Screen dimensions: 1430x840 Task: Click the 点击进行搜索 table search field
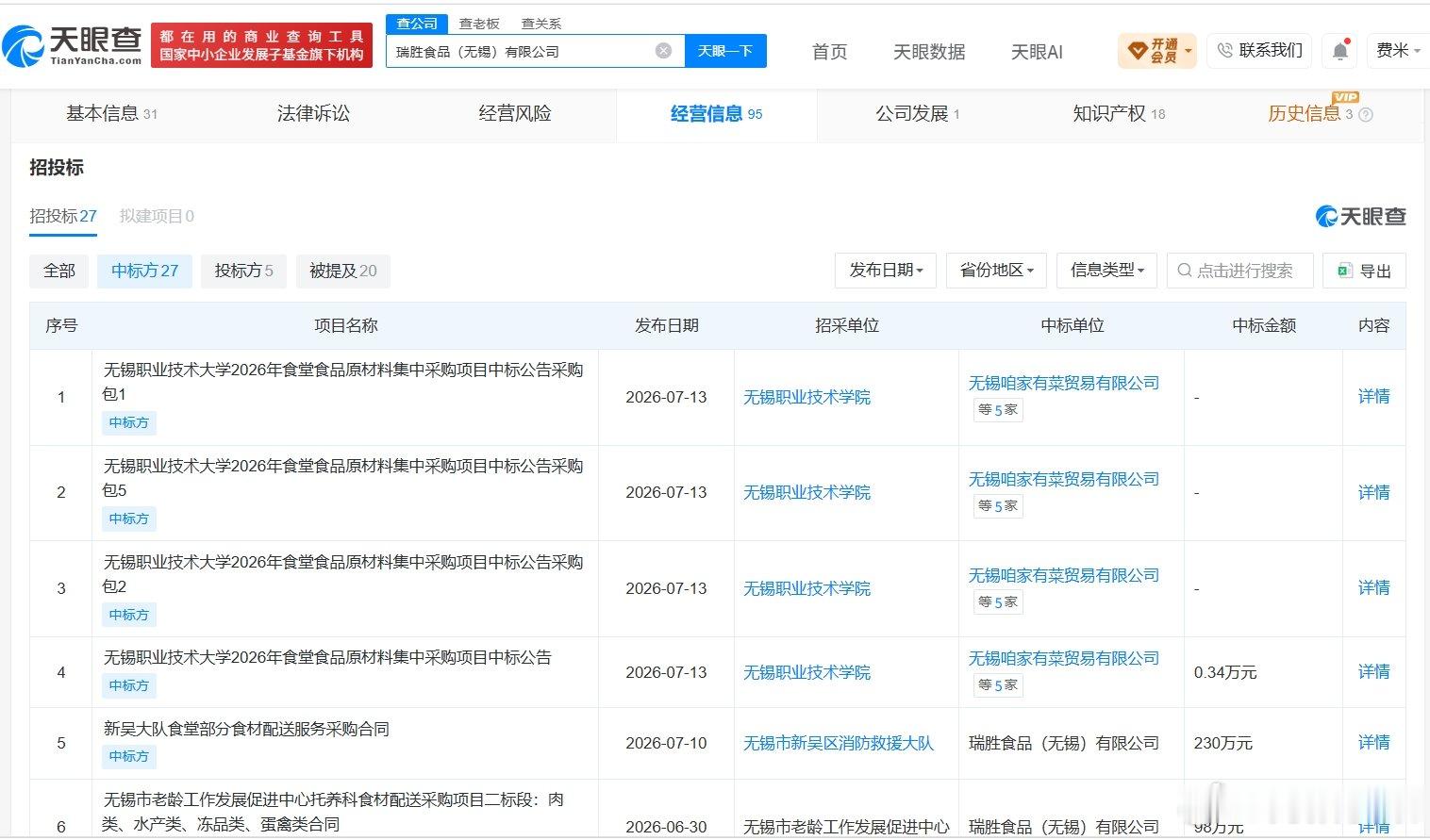[1240, 271]
